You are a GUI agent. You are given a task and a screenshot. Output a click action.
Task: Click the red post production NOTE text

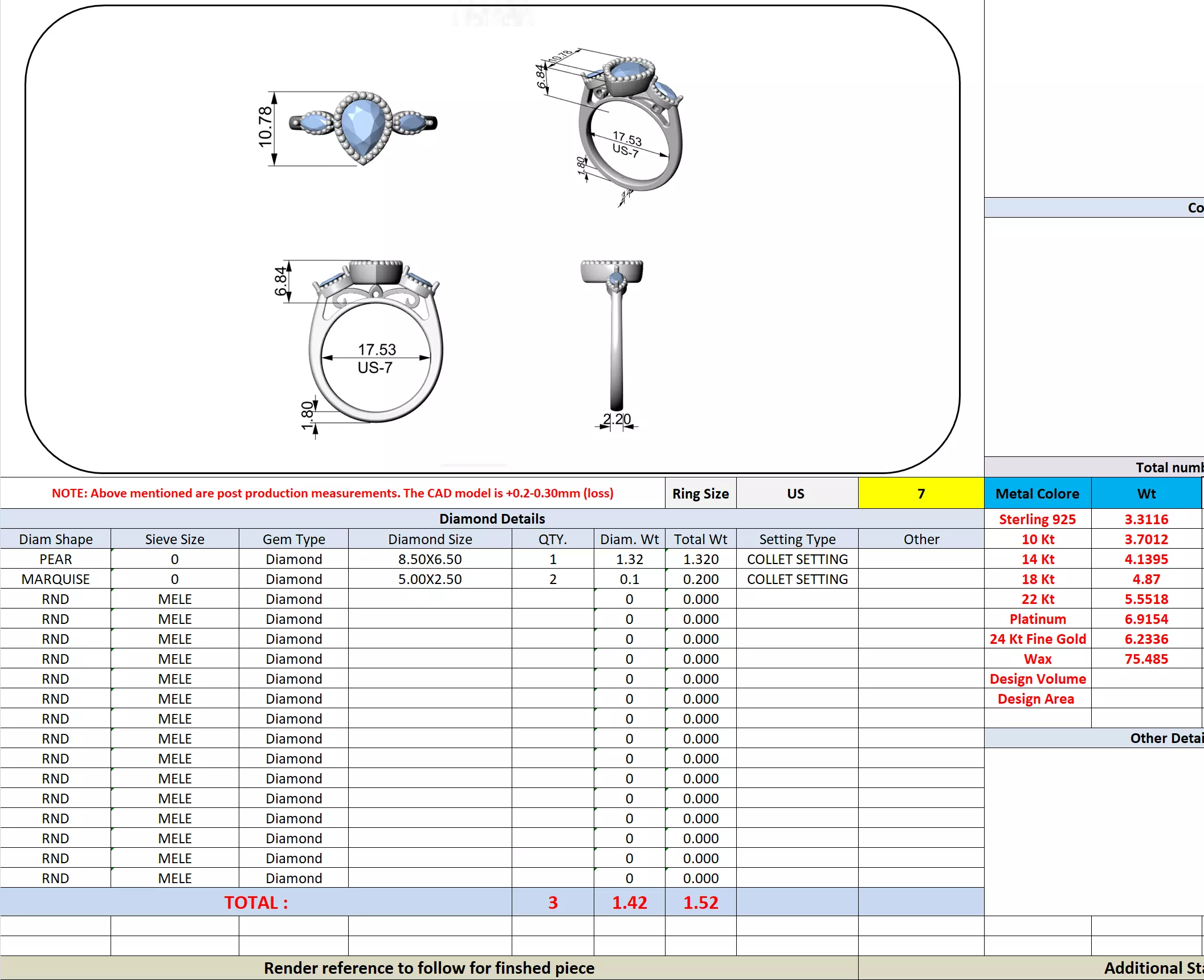[332, 493]
